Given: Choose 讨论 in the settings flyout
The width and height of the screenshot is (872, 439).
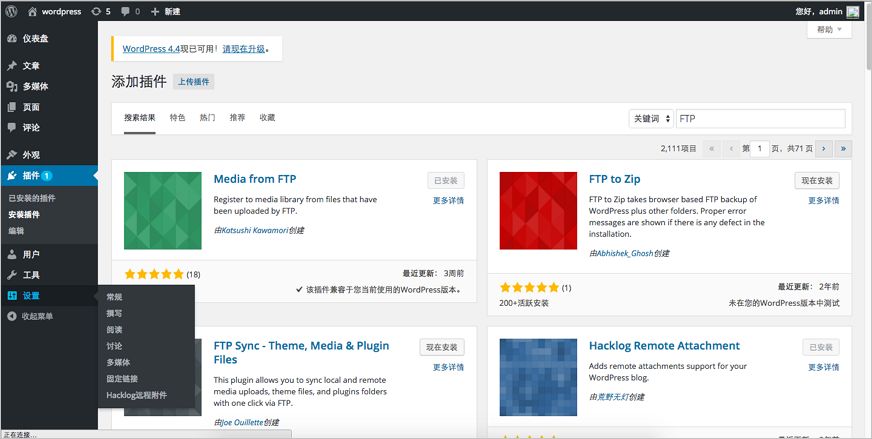Looking at the screenshot, I should 114,346.
